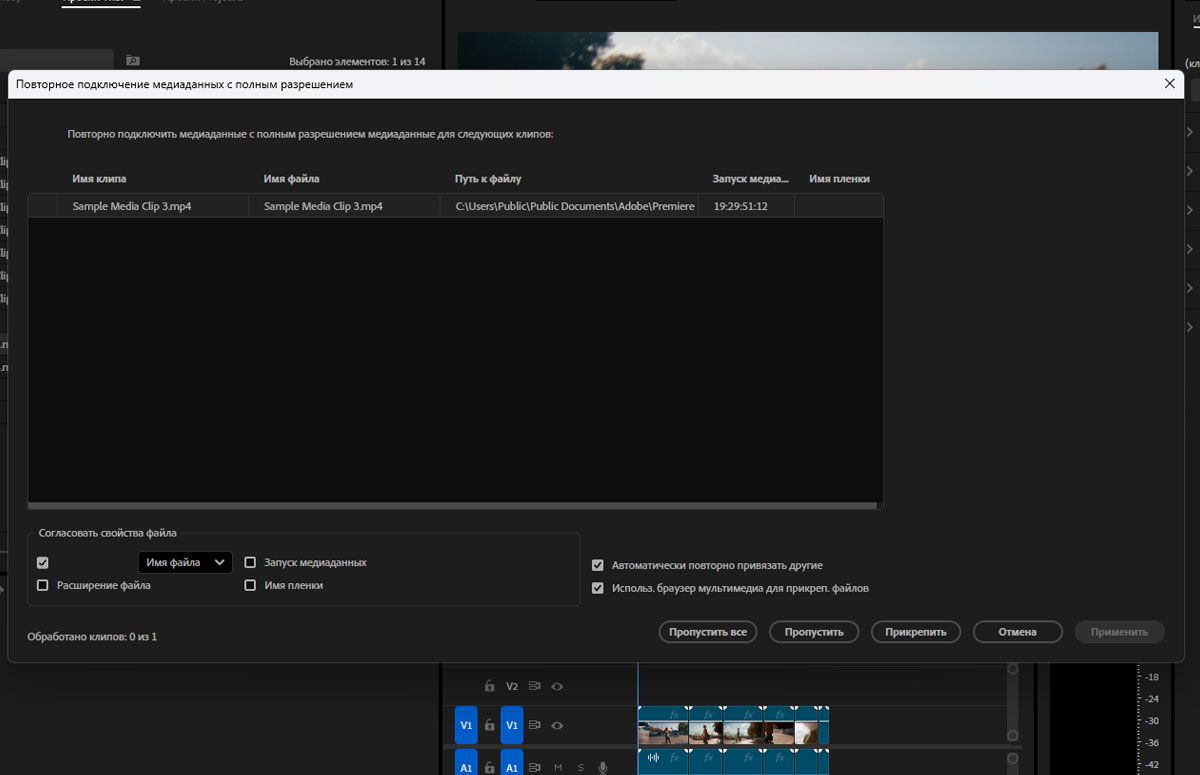This screenshot has width=1200, height=775.
Task: Click the lock icon on track V1
Action: (489, 725)
